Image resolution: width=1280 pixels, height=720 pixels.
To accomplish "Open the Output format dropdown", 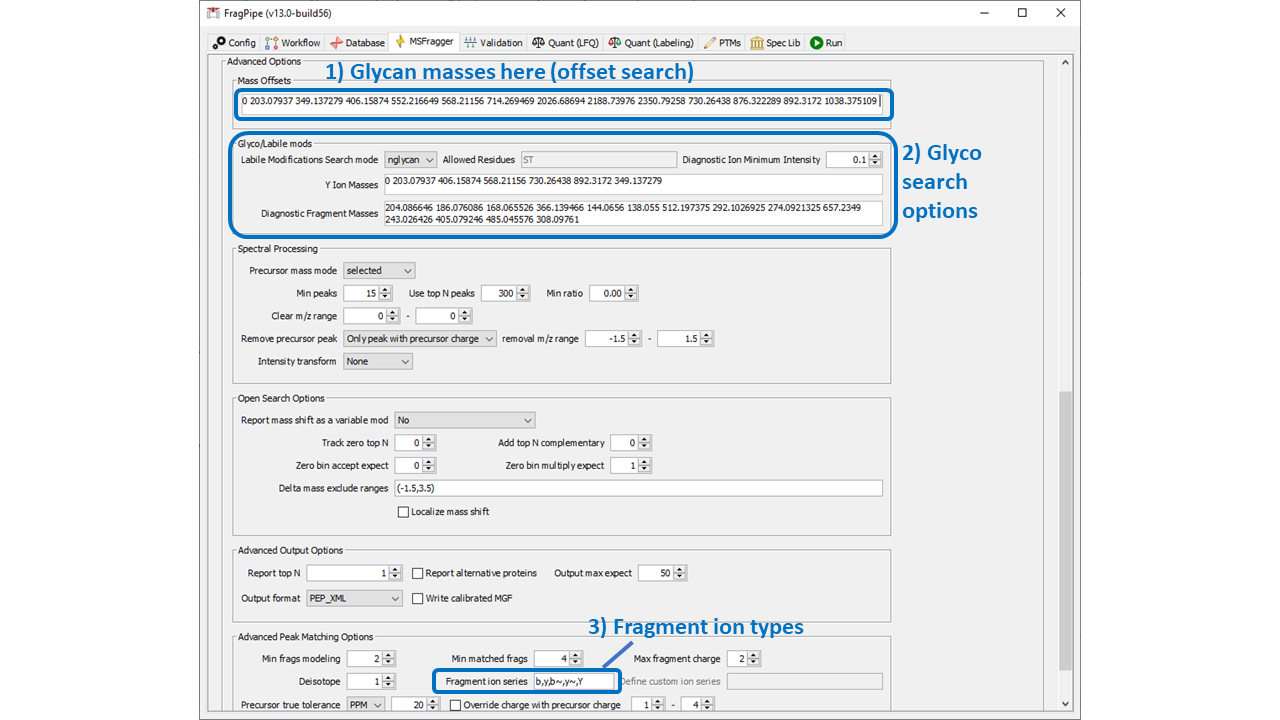I will point(355,598).
